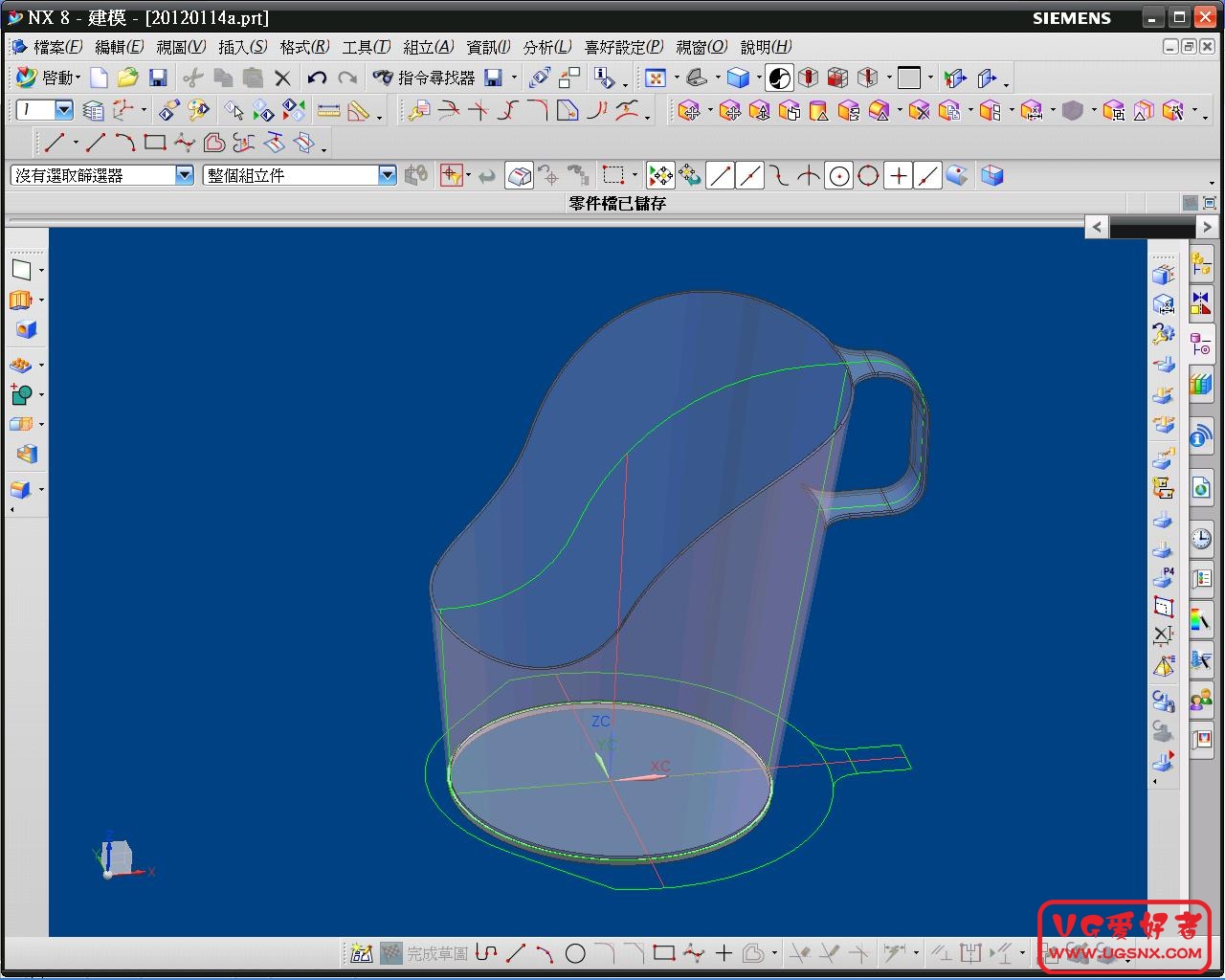Image resolution: width=1225 pixels, height=980 pixels.
Task: Click the view triad cube in viewport corner
Action: point(116,857)
